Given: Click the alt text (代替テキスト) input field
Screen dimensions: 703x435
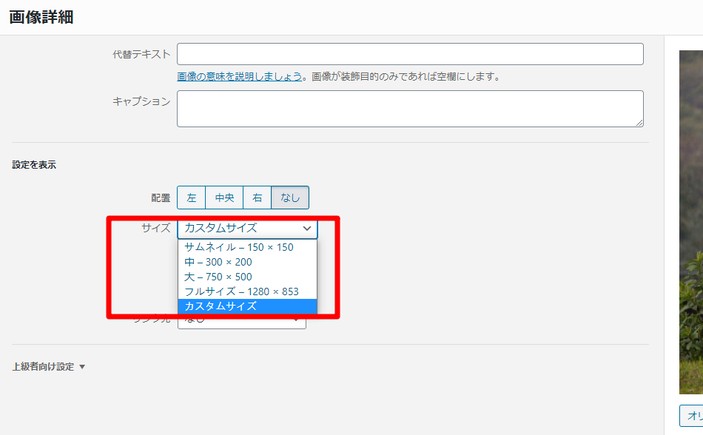Looking at the screenshot, I should [x=409, y=54].
